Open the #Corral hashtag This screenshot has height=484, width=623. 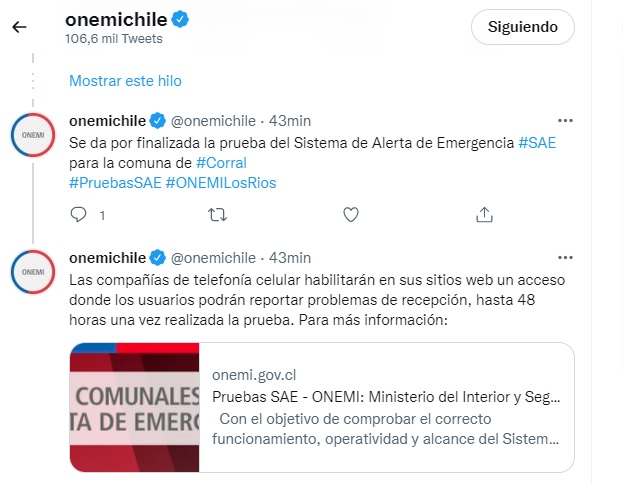click(221, 163)
